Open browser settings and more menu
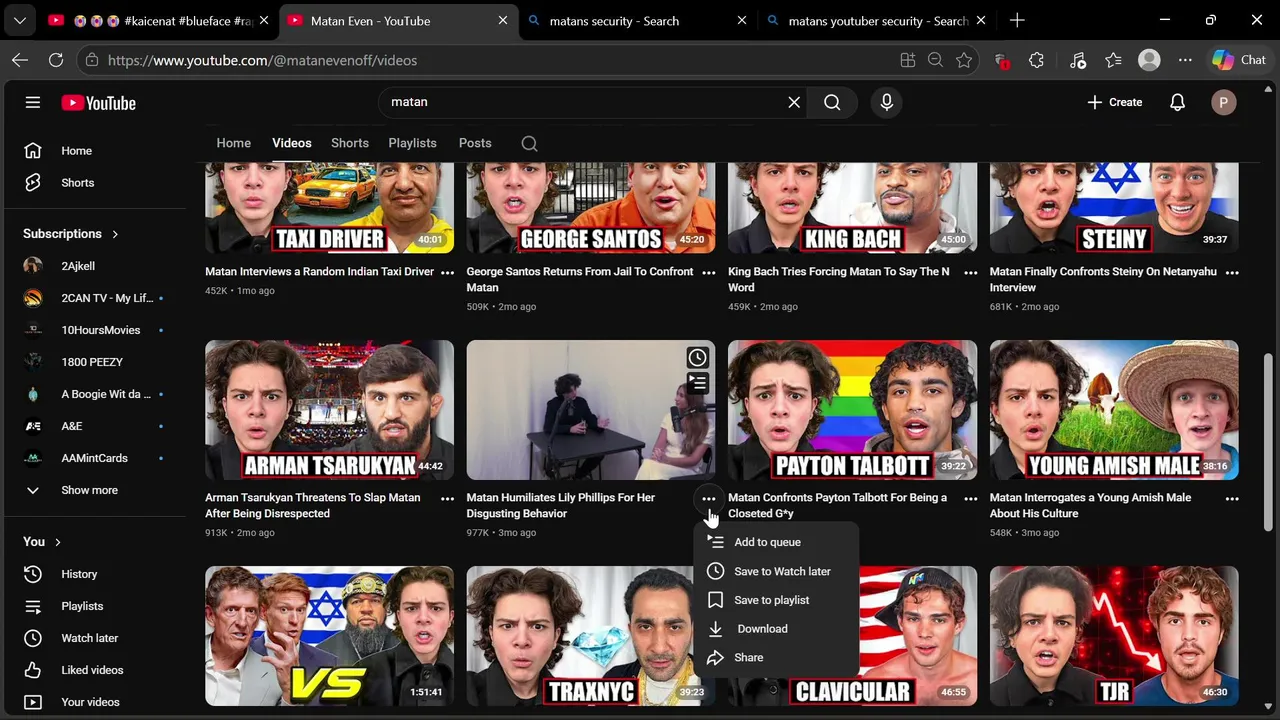 (1185, 60)
